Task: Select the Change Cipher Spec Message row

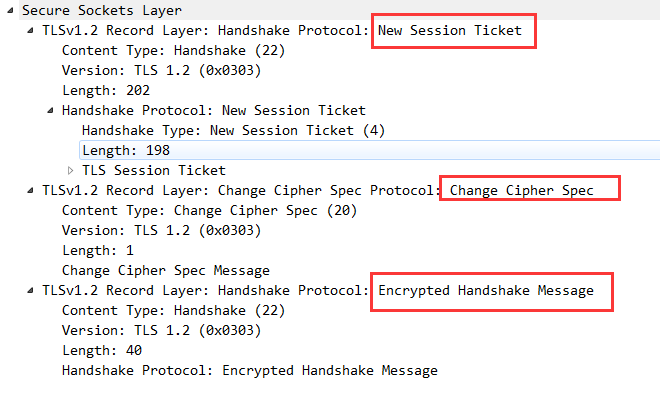Action: point(165,271)
